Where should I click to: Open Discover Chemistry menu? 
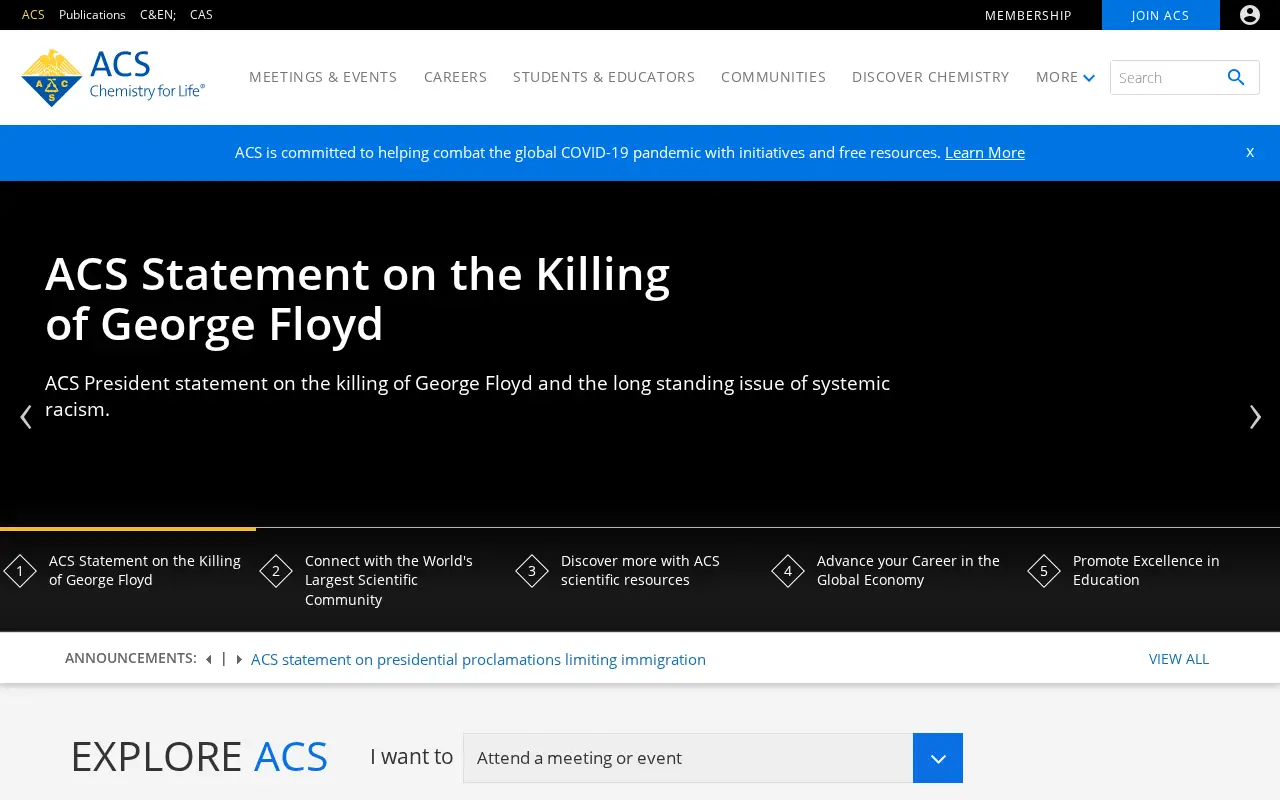pyautogui.click(x=930, y=77)
